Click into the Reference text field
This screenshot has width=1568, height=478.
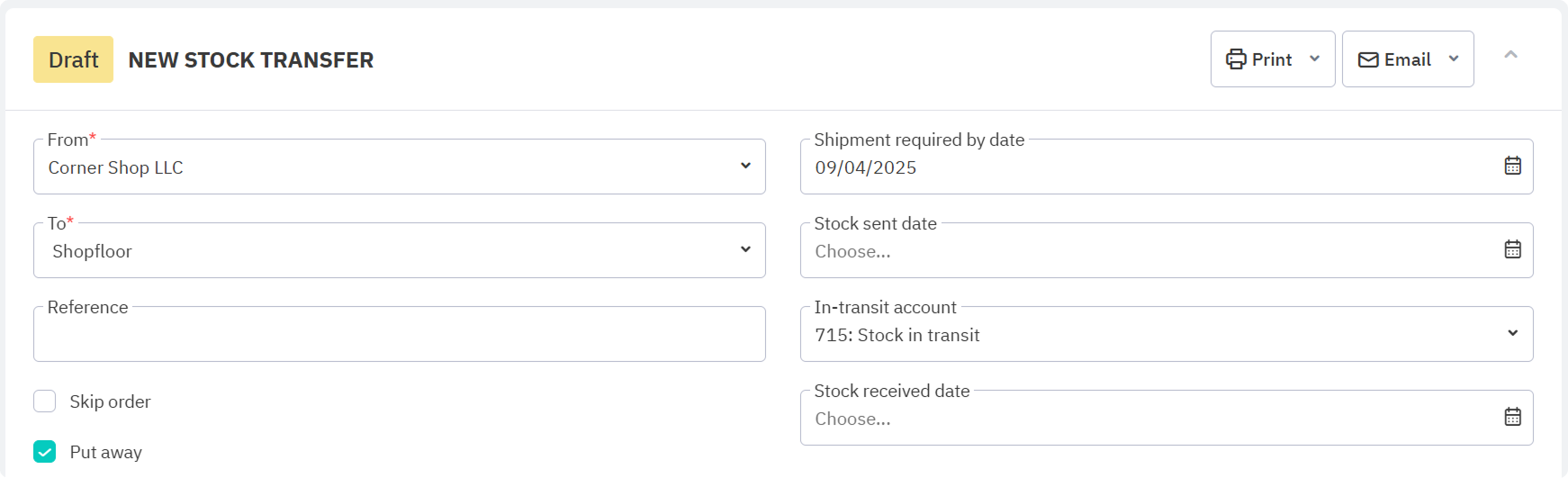point(399,335)
